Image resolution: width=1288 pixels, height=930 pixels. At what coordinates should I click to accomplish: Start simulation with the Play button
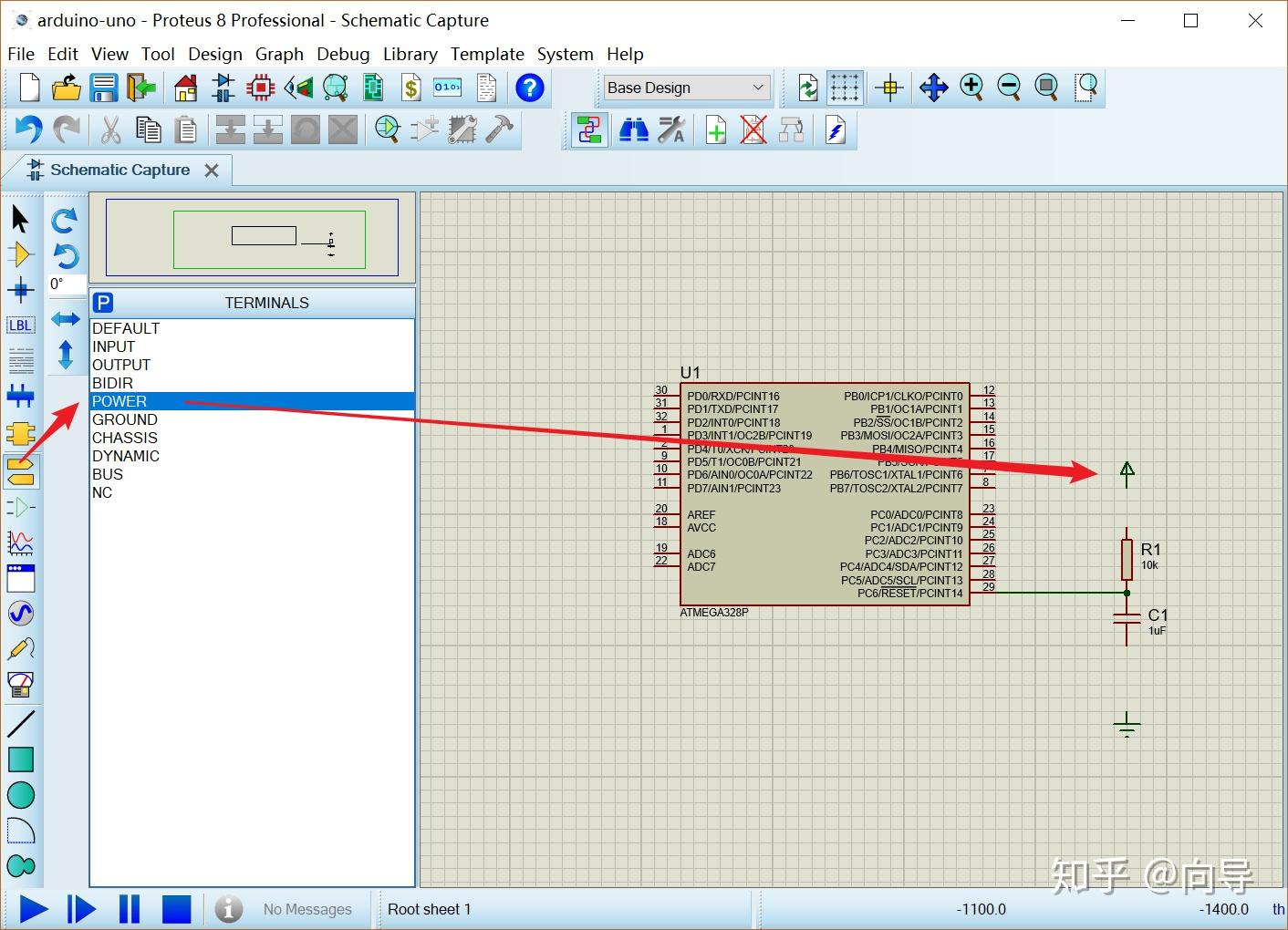pos(34,909)
